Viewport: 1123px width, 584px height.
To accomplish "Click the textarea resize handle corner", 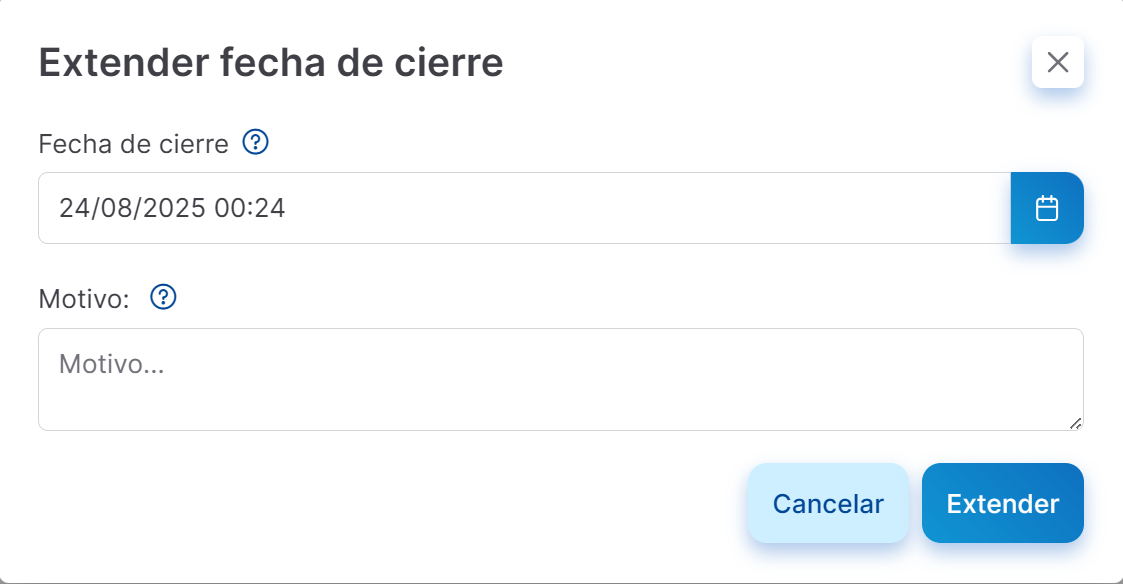I will pyautogui.click(x=1077, y=425).
